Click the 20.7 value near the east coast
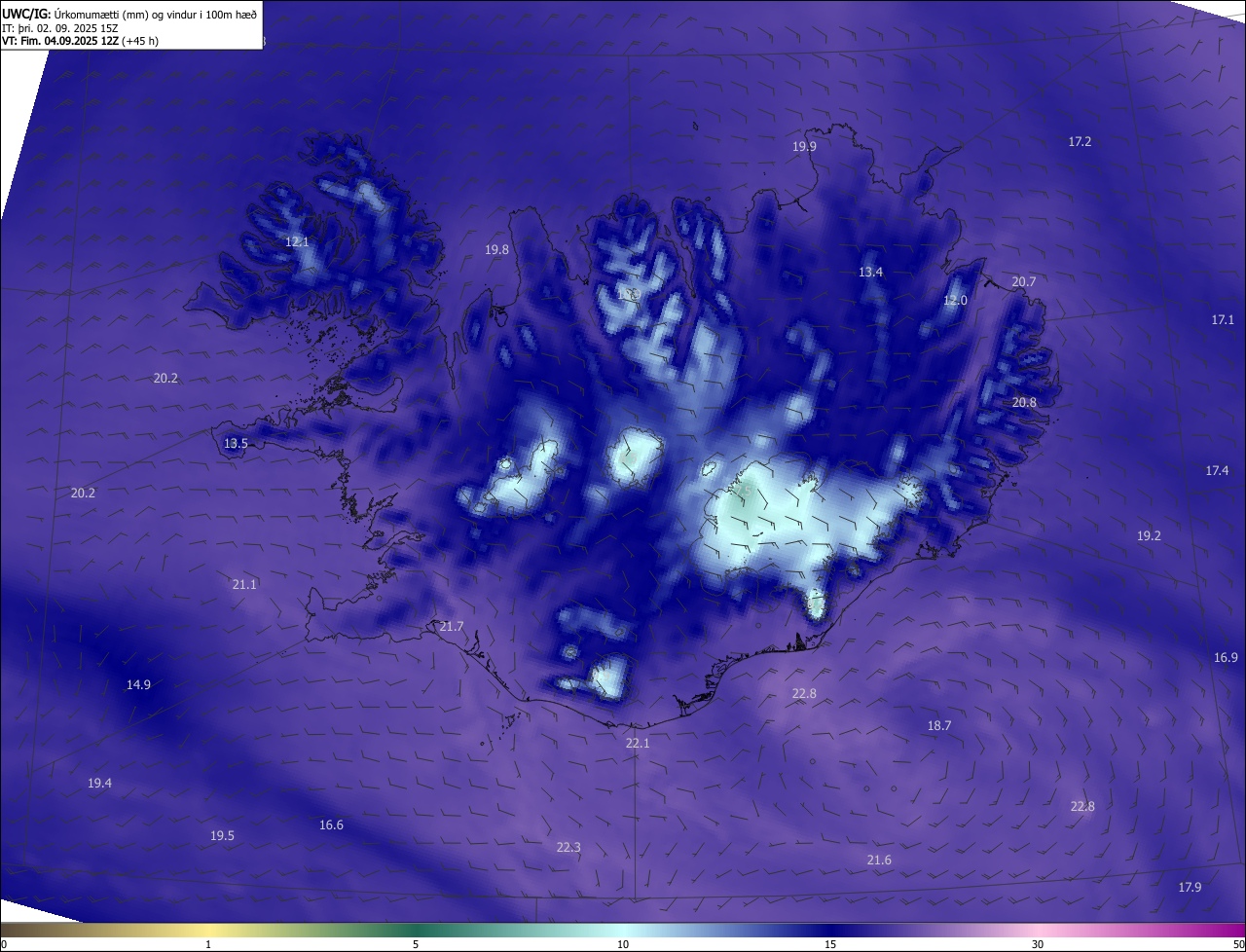The height and width of the screenshot is (952, 1246). pyautogui.click(x=1024, y=281)
